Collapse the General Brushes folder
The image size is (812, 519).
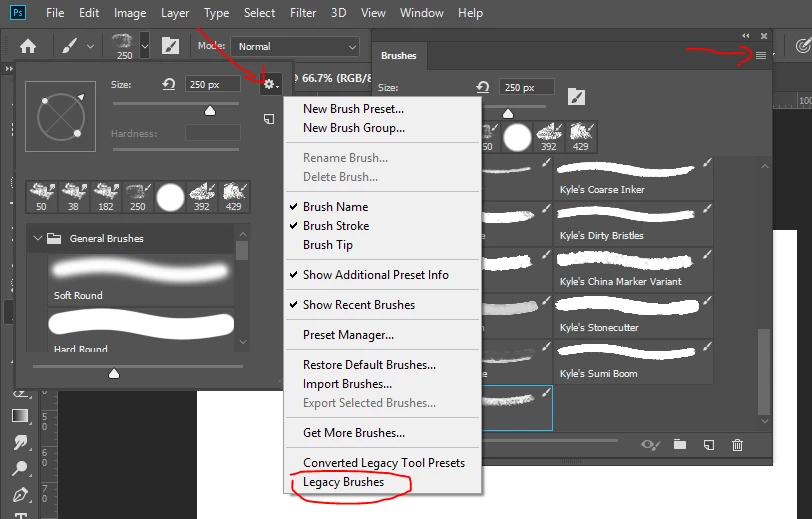click(37, 238)
